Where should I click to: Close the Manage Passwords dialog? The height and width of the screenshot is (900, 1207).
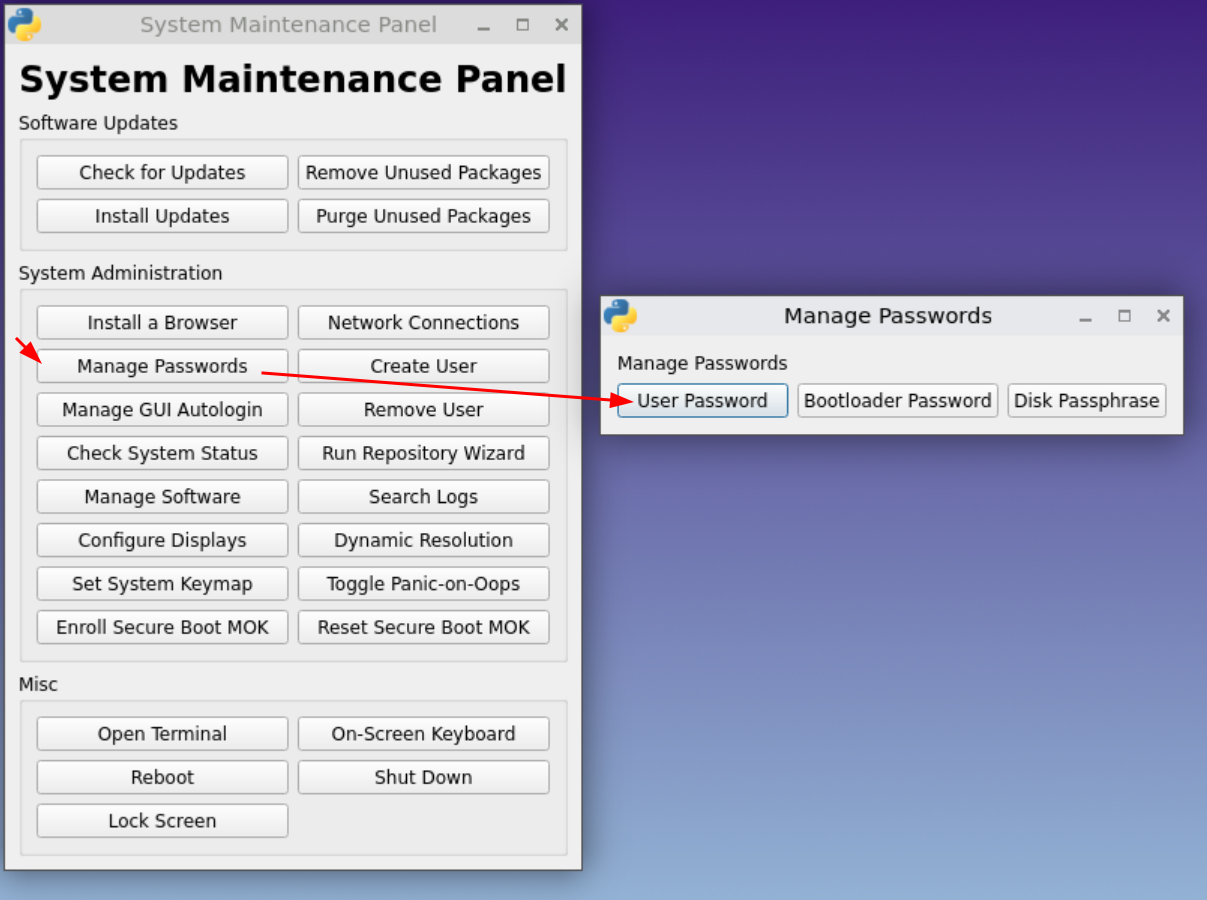1163,316
